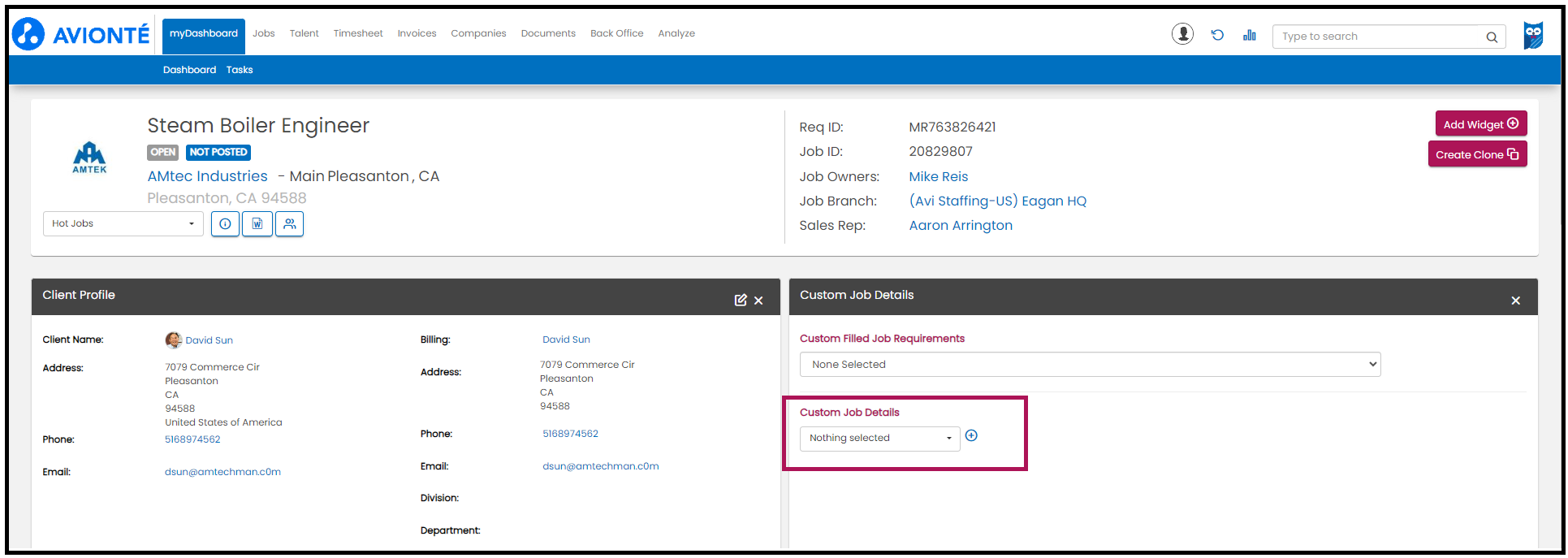Click the Job ID value 20829807
1568x558 pixels.
coord(940,152)
